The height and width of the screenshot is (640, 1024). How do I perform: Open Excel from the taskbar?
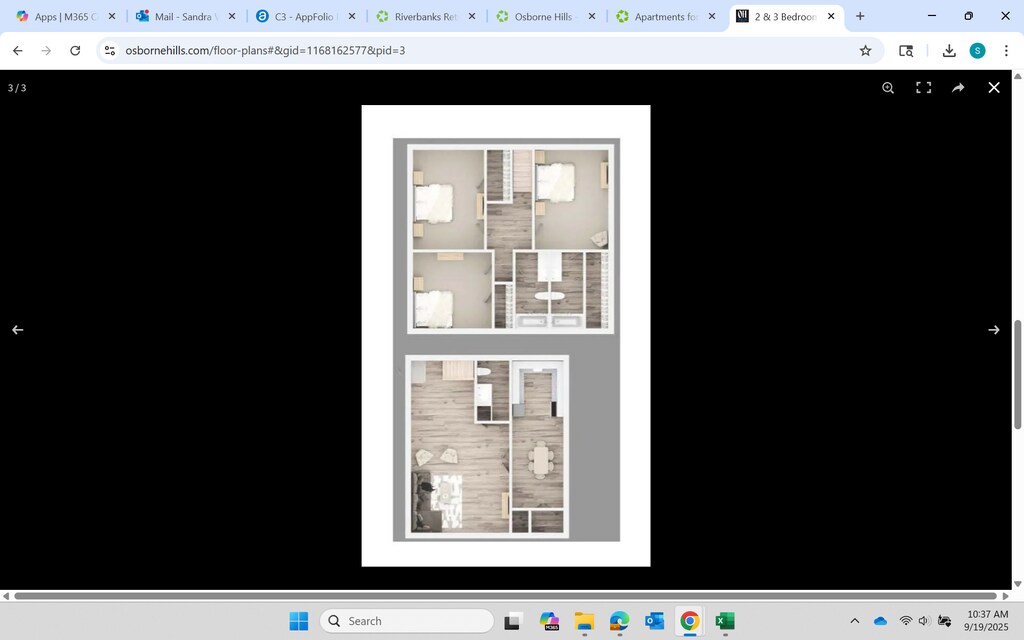tap(725, 621)
